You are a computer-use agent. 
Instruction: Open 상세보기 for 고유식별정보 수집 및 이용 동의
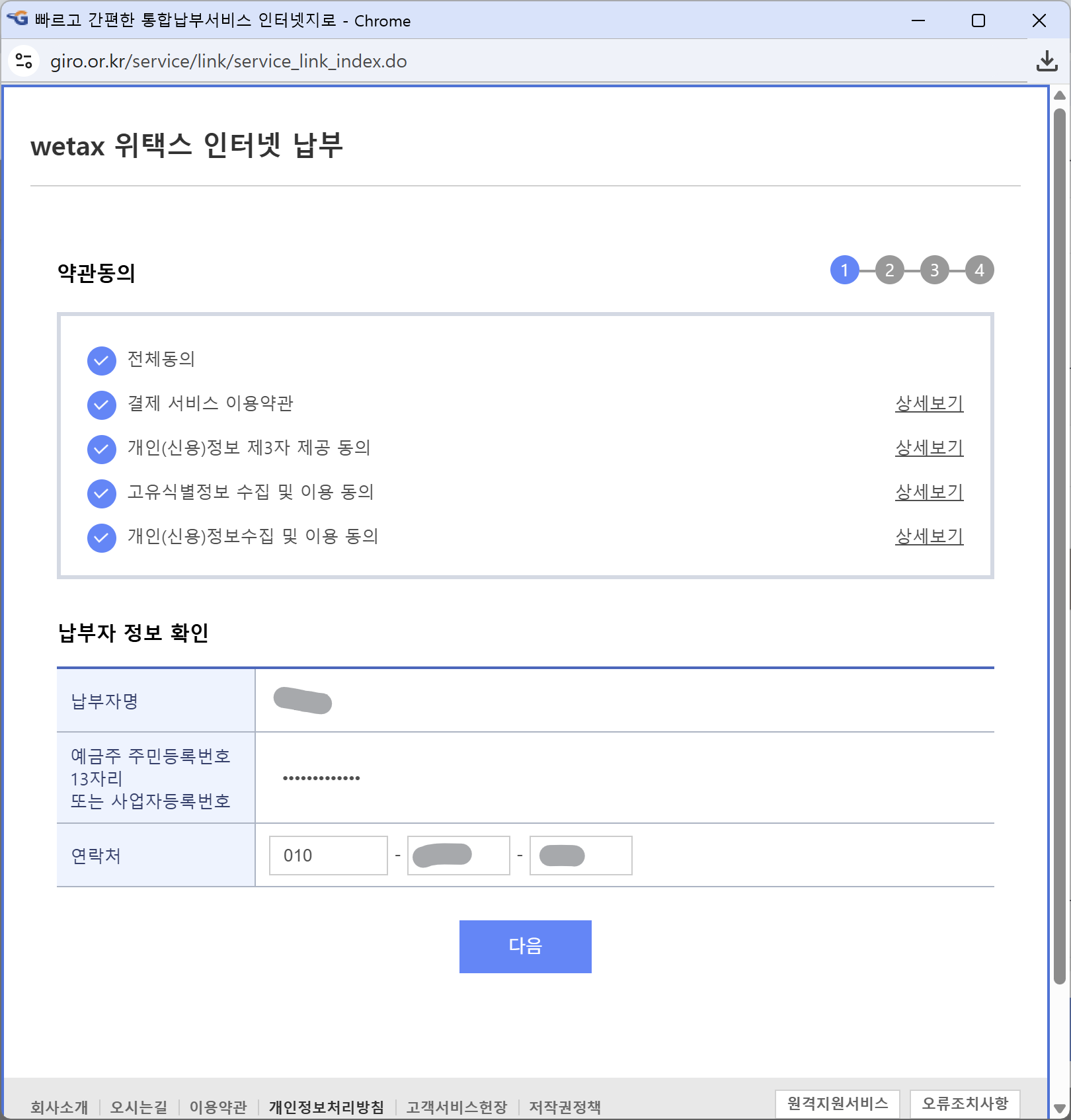[929, 492]
